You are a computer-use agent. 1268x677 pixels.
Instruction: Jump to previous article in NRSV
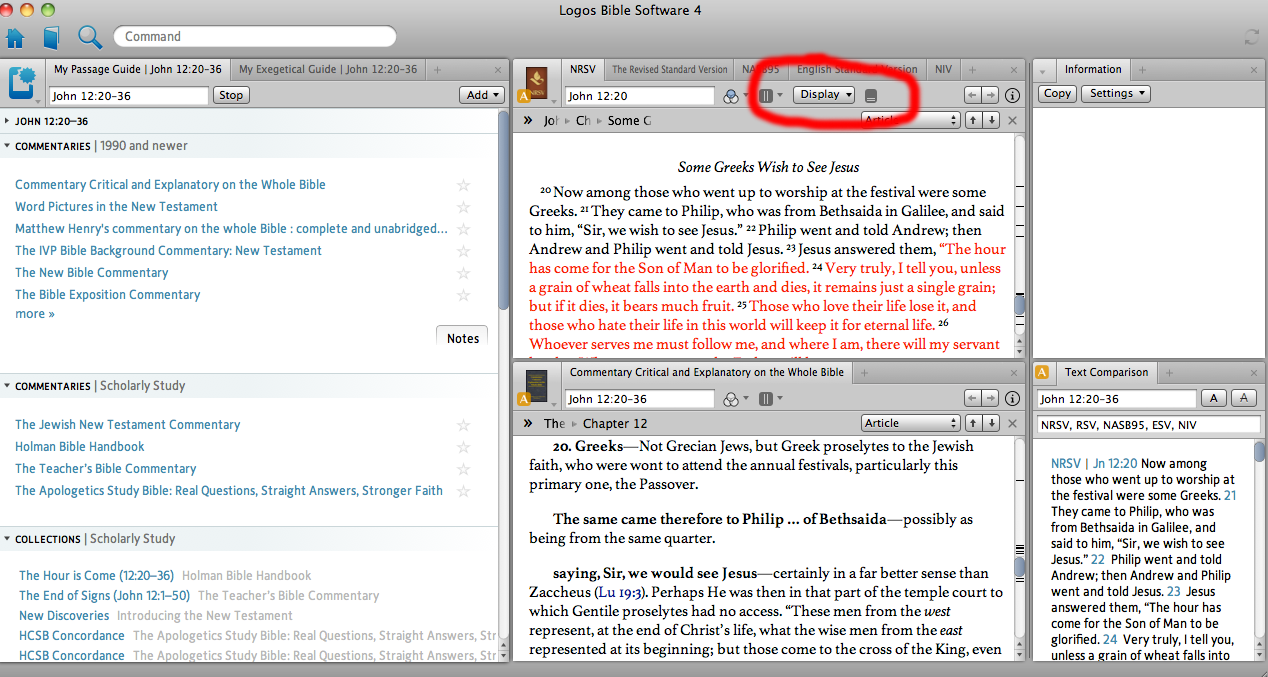(x=973, y=120)
